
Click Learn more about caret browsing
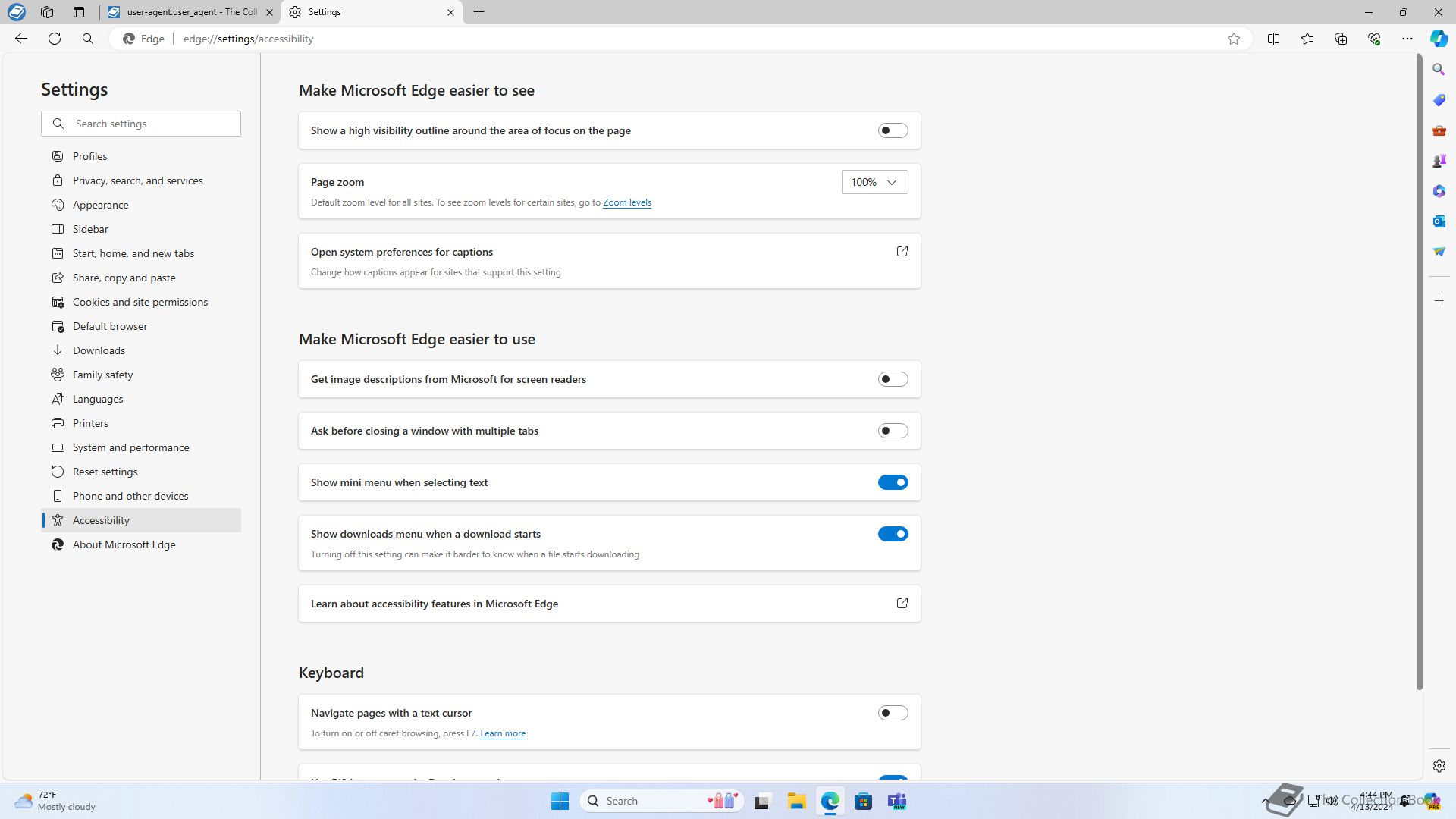pos(503,733)
